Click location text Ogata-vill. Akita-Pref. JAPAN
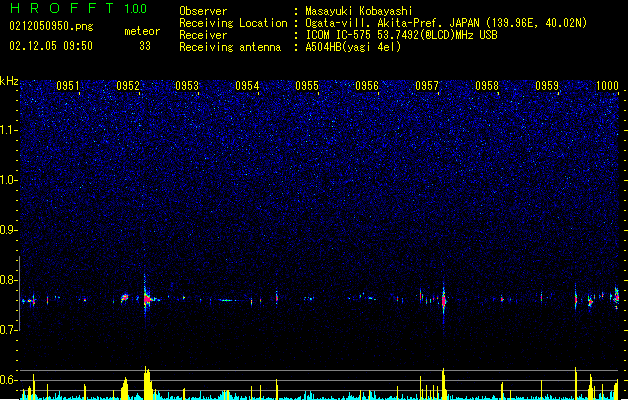This screenshot has height=400, width=629. coord(392,23)
